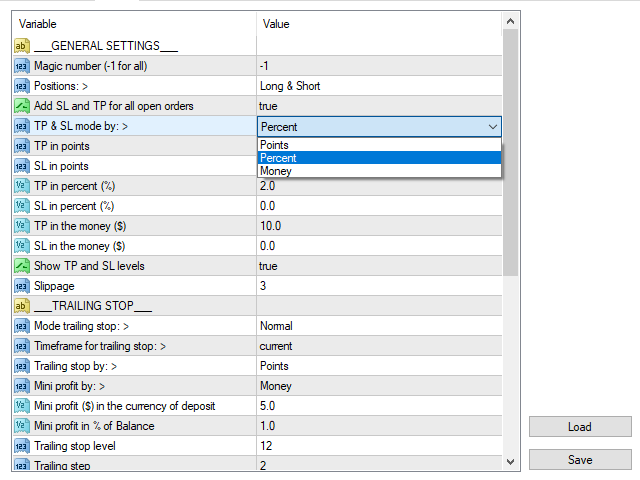Edit Mini profit ($) value 5.0
Screen dimensions: 640x480
click(x=379, y=406)
